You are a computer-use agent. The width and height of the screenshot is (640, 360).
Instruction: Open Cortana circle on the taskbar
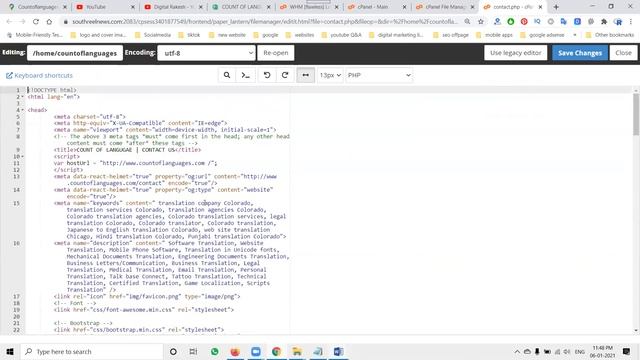173,351
